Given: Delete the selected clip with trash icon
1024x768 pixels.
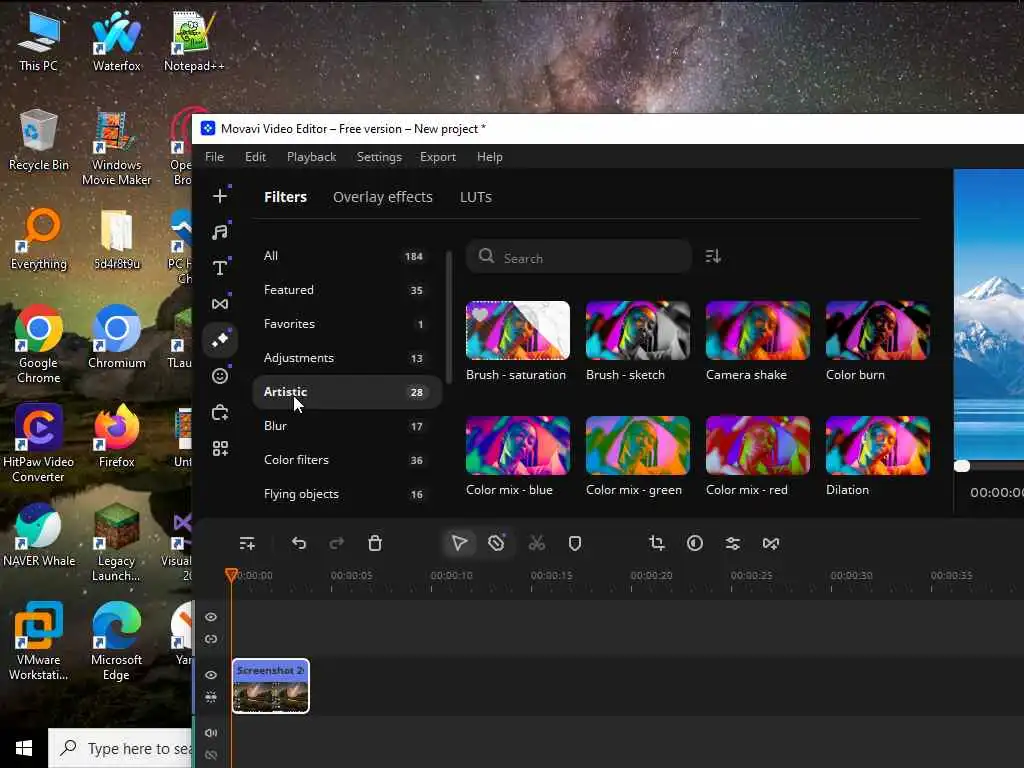Looking at the screenshot, I should (x=375, y=543).
